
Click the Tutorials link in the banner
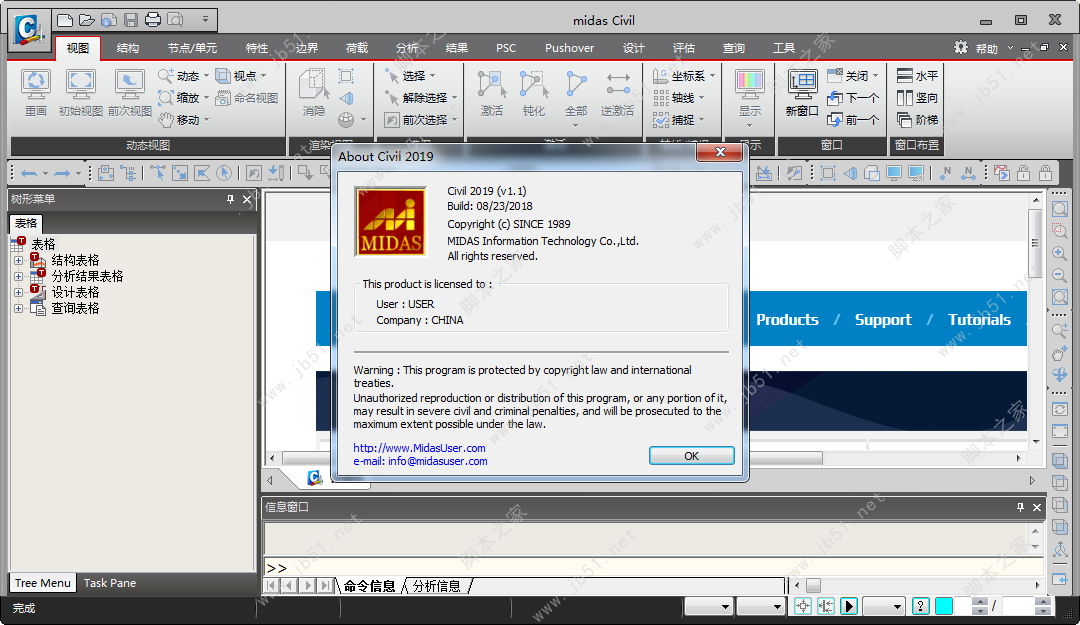pos(979,320)
